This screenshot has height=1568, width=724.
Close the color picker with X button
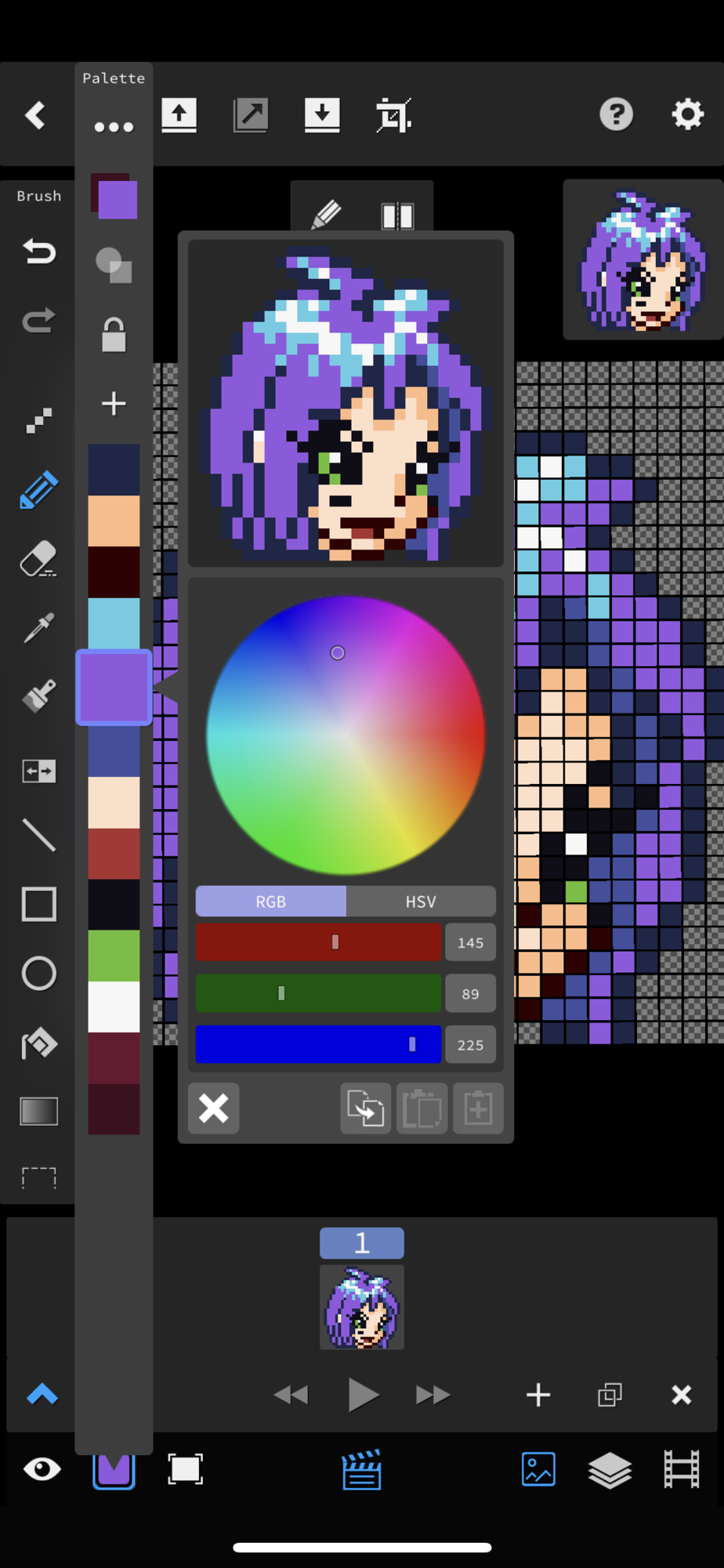(214, 1109)
